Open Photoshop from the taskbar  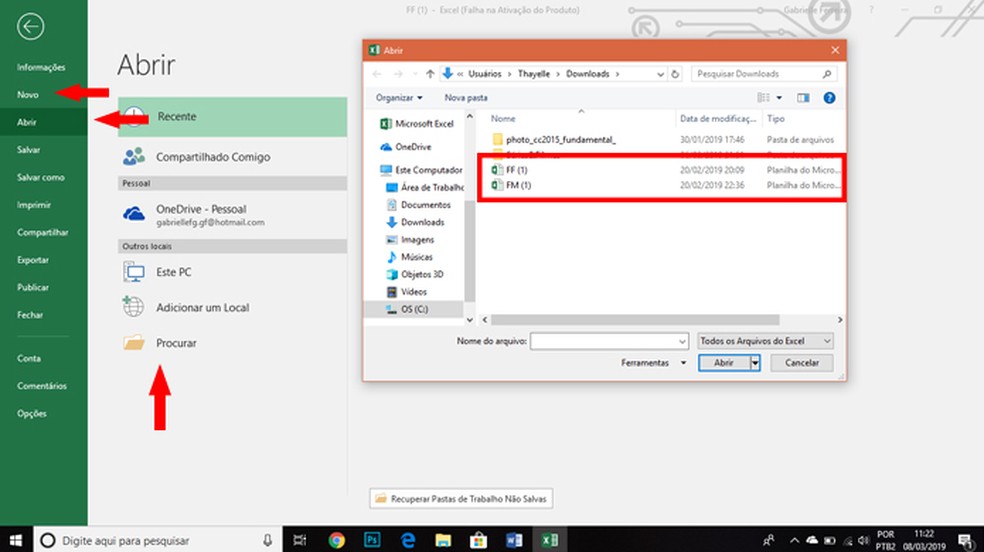372,540
